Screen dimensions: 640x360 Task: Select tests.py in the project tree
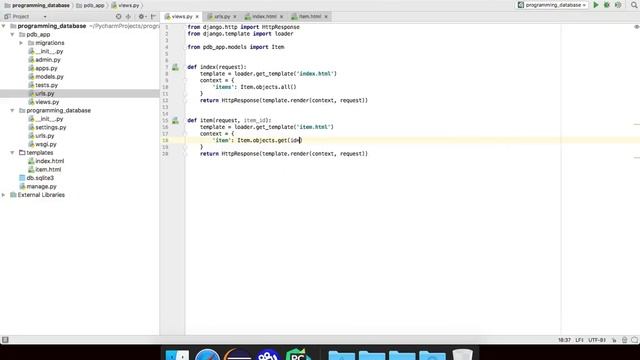coord(43,85)
